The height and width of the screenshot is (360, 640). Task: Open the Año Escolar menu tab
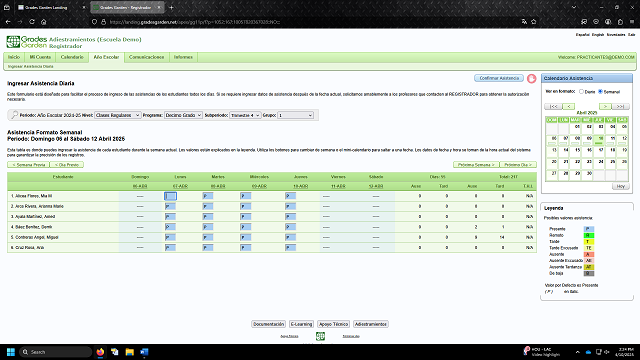[x=106, y=57]
